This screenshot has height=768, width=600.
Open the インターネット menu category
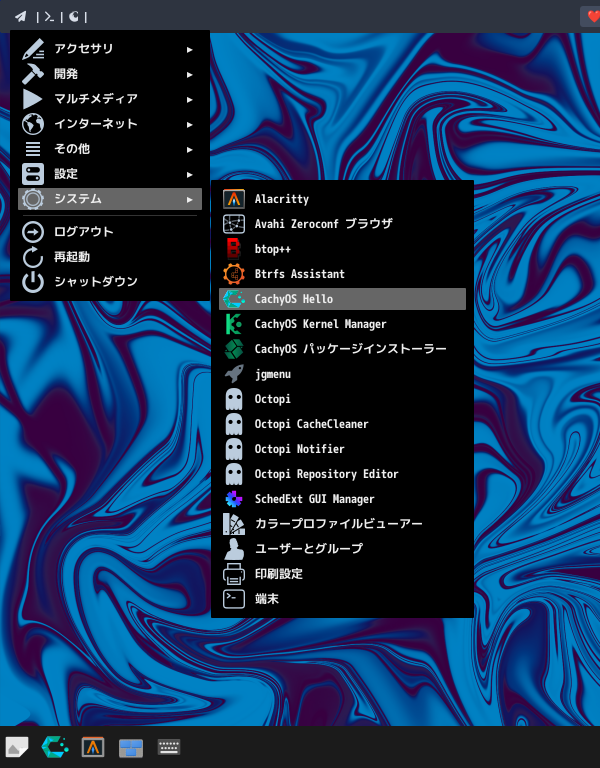tap(110, 124)
